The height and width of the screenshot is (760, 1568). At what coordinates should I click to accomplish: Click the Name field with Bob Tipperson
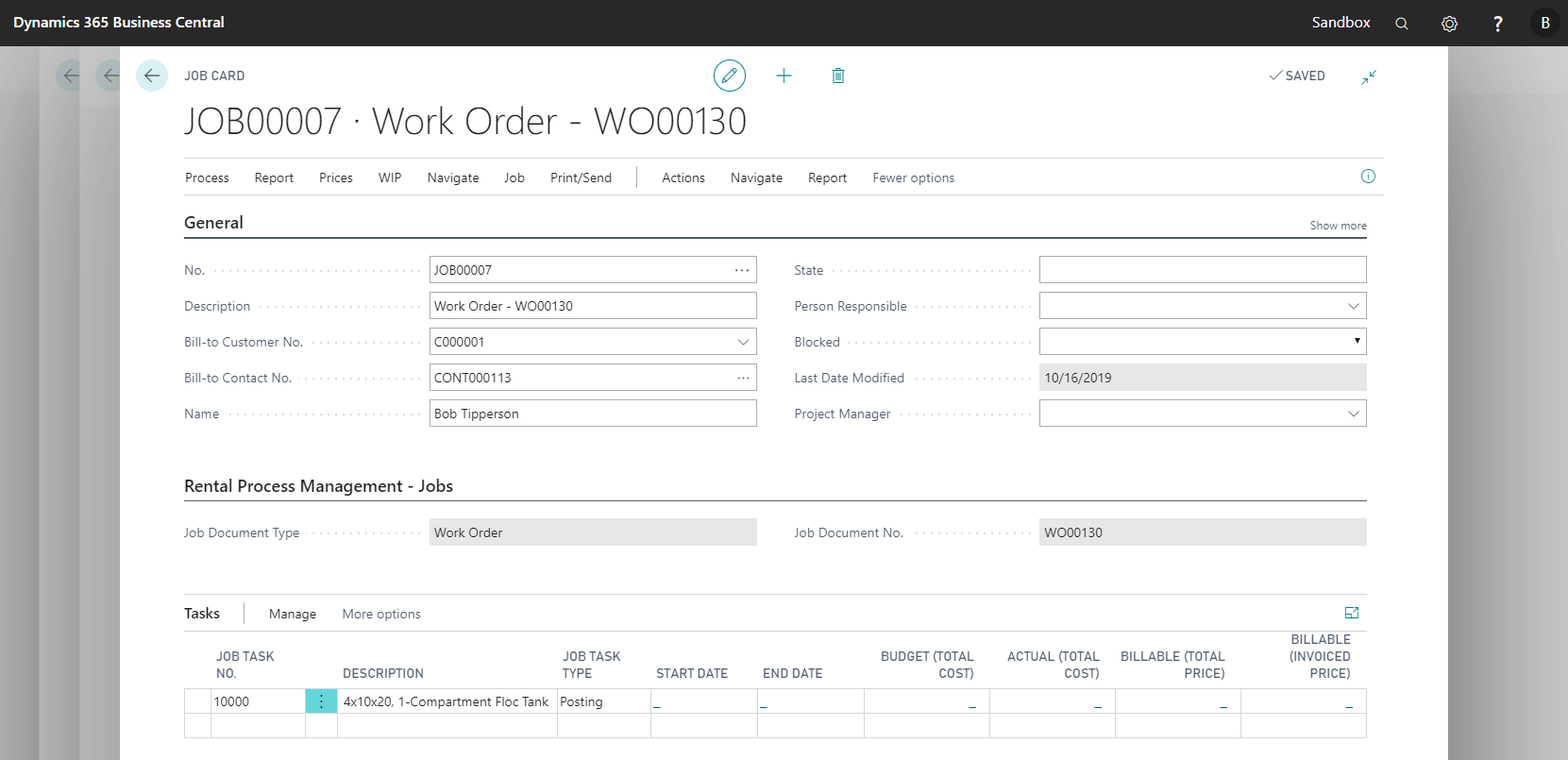point(593,414)
